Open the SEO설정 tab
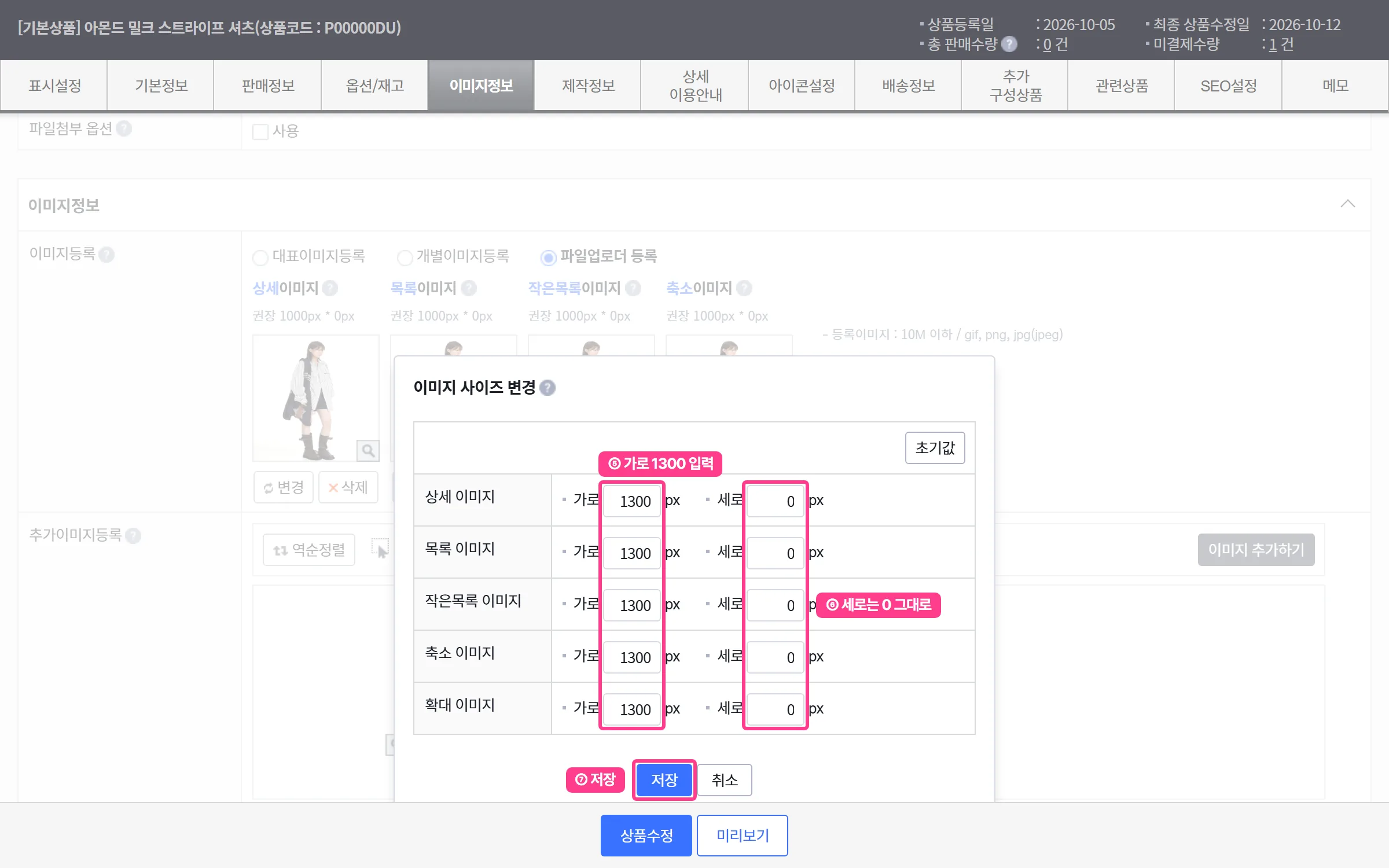Image resolution: width=1389 pixels, height=868 pixels. pos(1229,86)
